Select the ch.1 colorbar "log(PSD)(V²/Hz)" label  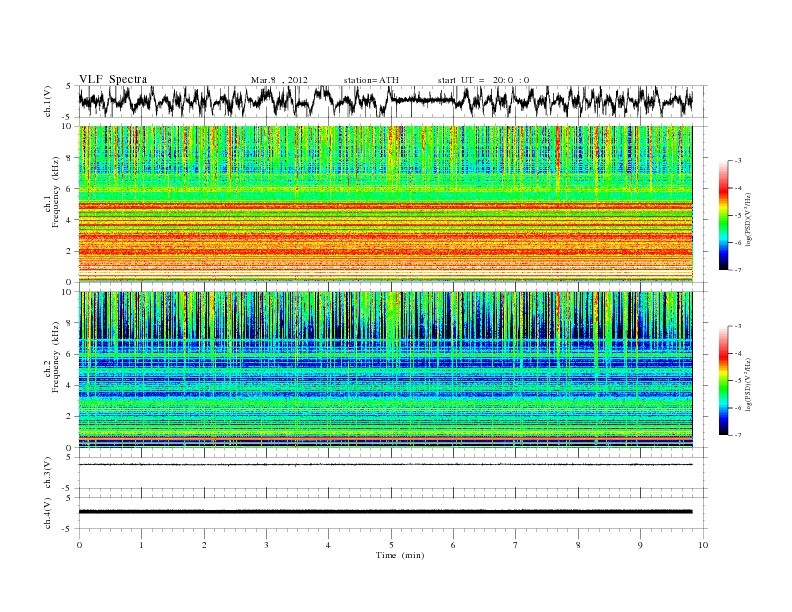coord(750,218)
